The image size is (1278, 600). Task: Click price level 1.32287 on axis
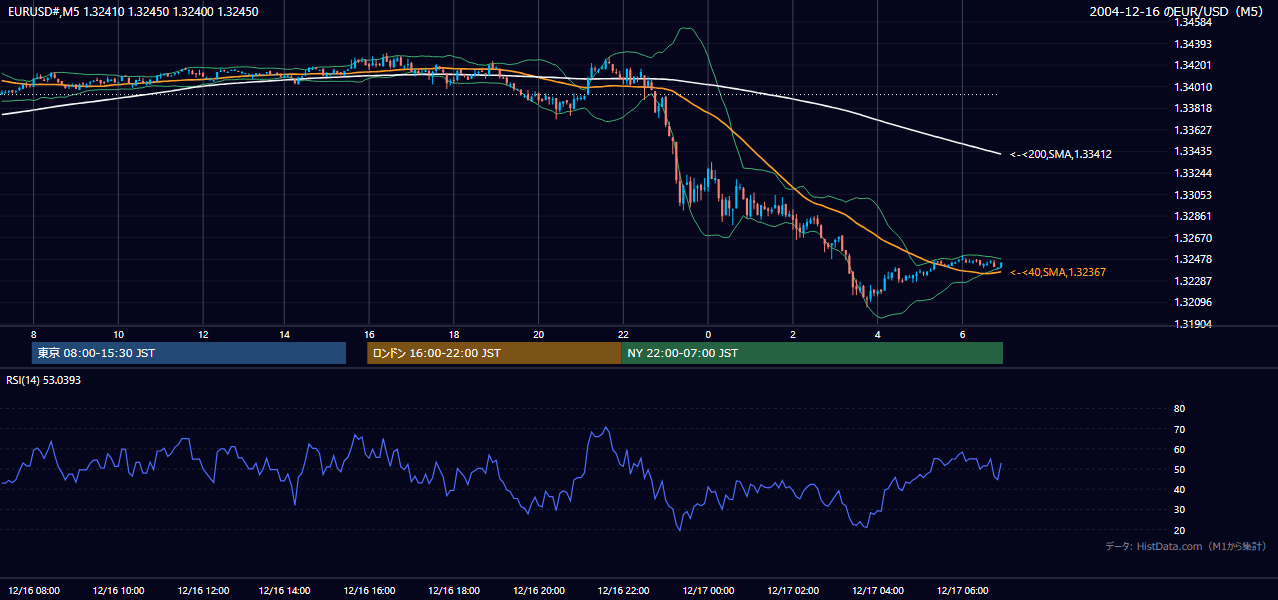click(1193, 281)
